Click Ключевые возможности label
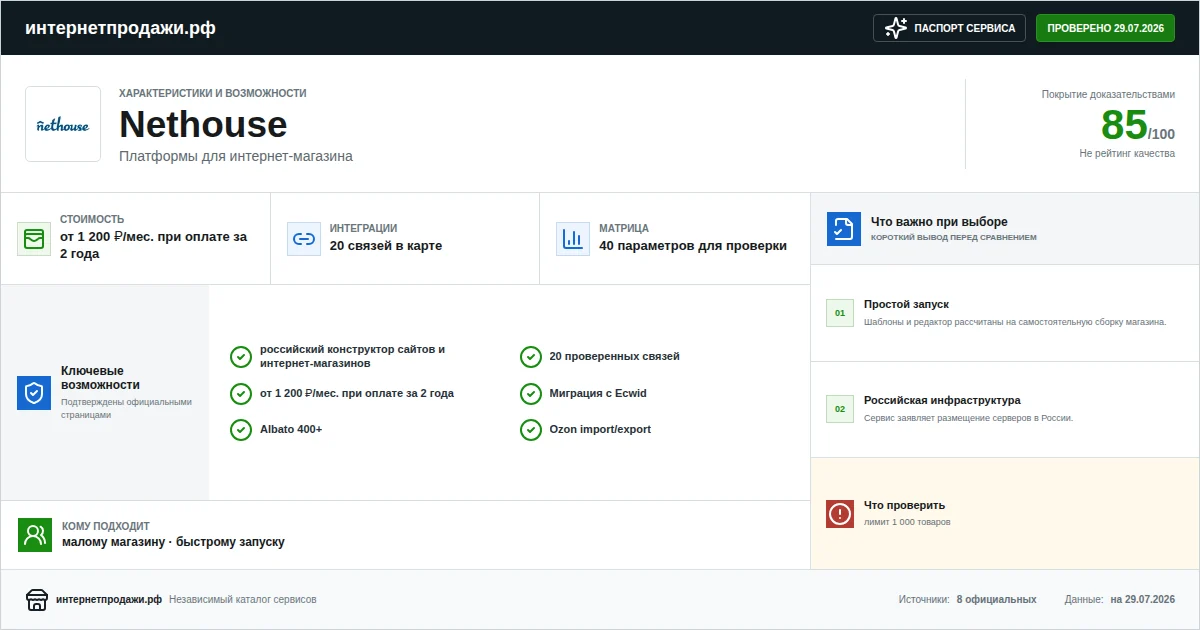 tap(100, 378)
